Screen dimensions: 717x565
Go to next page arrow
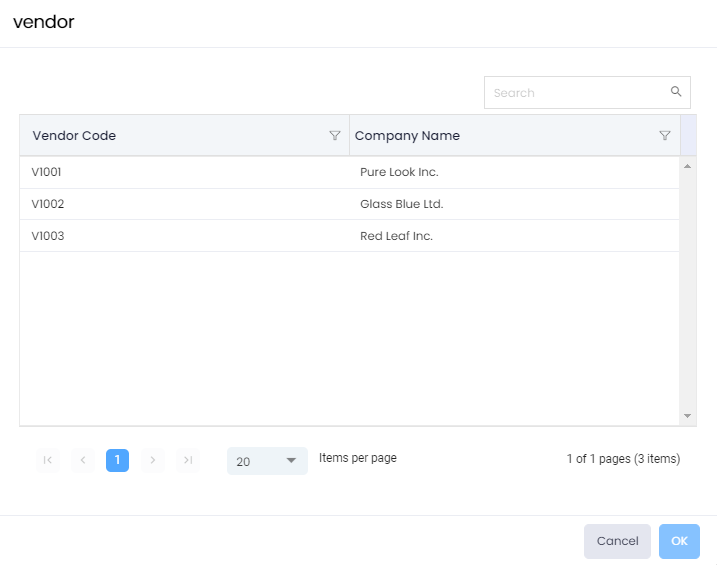tap(152, 460)
